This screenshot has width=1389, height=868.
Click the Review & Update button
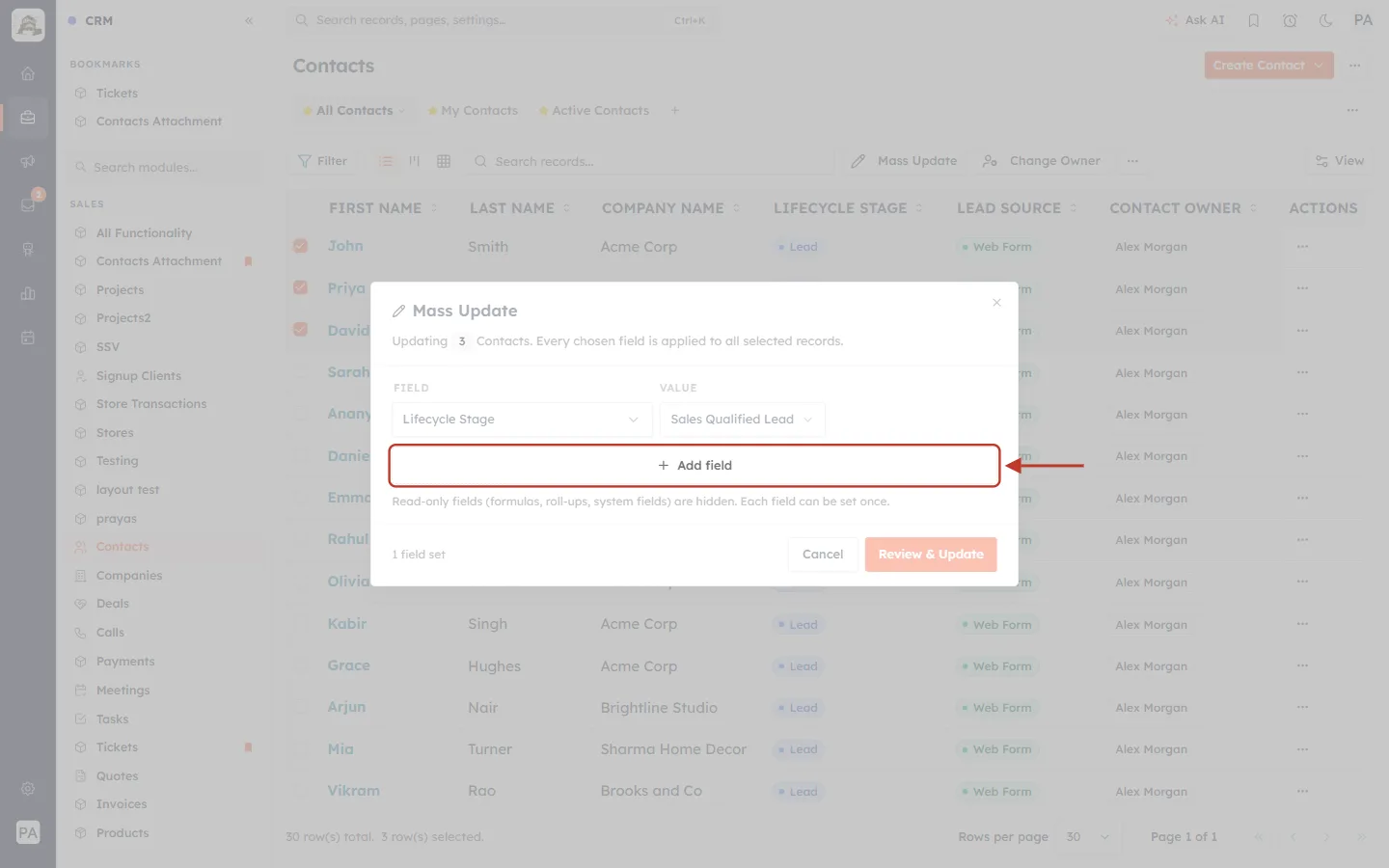click(931, 555)
